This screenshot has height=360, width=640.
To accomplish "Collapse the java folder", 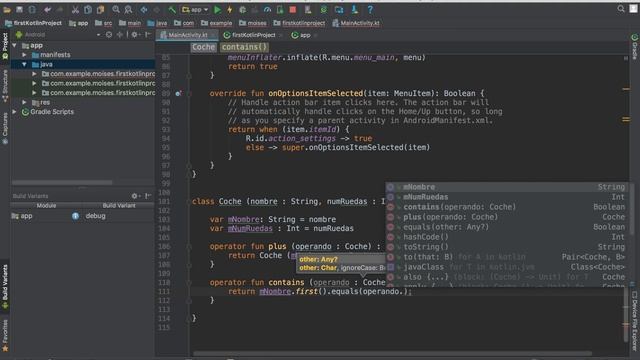I will (x=24, y=64).
